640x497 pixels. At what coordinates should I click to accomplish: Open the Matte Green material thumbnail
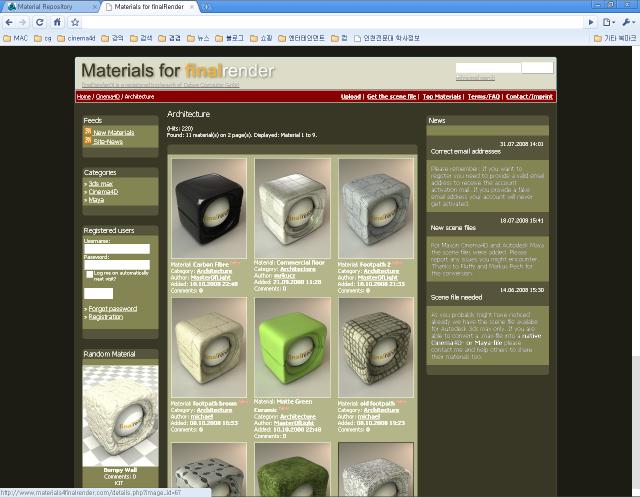pos(293,347)
